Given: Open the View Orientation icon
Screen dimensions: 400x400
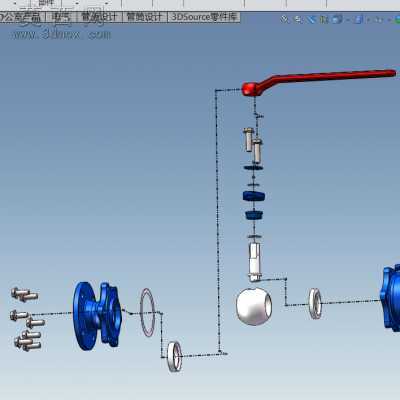Looking at the screenshot, I should pyautogui.click(x=337, y=20).
